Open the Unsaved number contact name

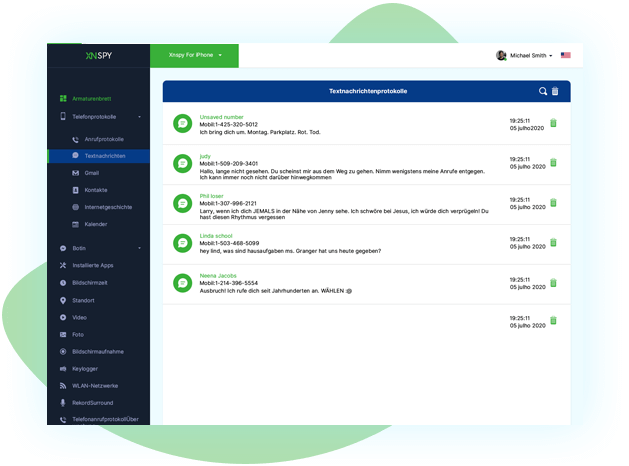pyautogui.click(x=221, y=117)
